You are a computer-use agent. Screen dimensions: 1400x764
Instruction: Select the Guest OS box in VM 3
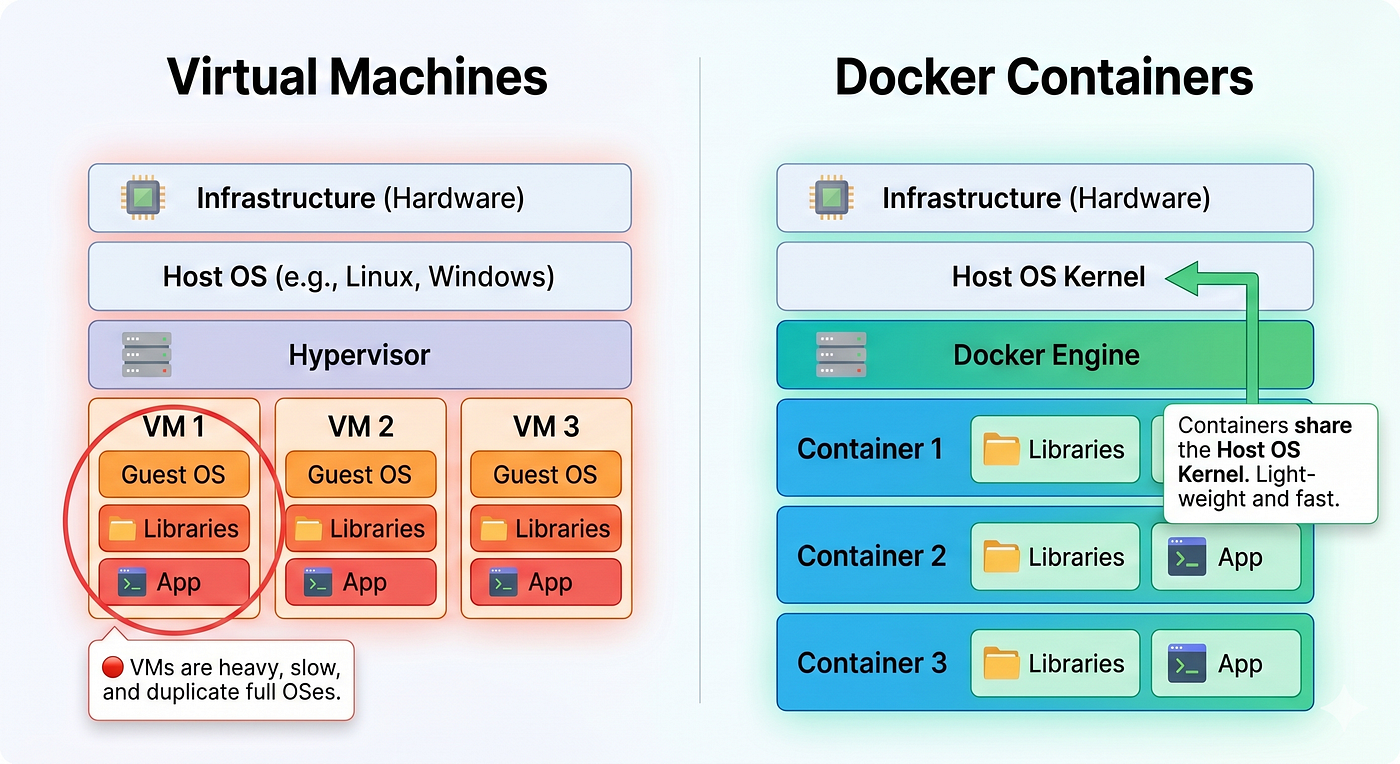coord(546,474)
